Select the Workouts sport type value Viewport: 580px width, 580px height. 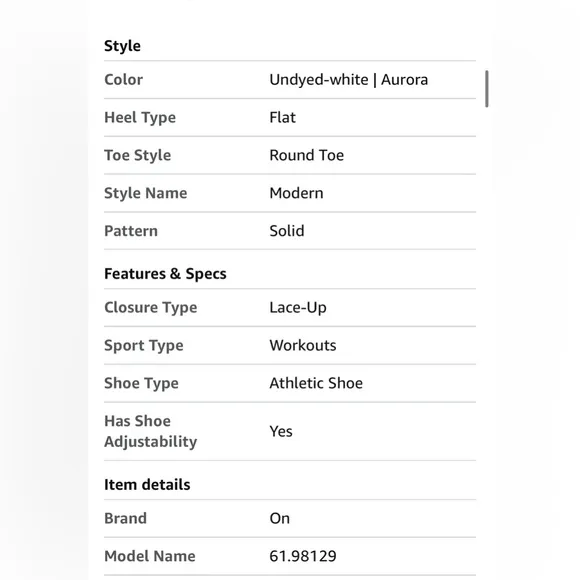[303, 345]
